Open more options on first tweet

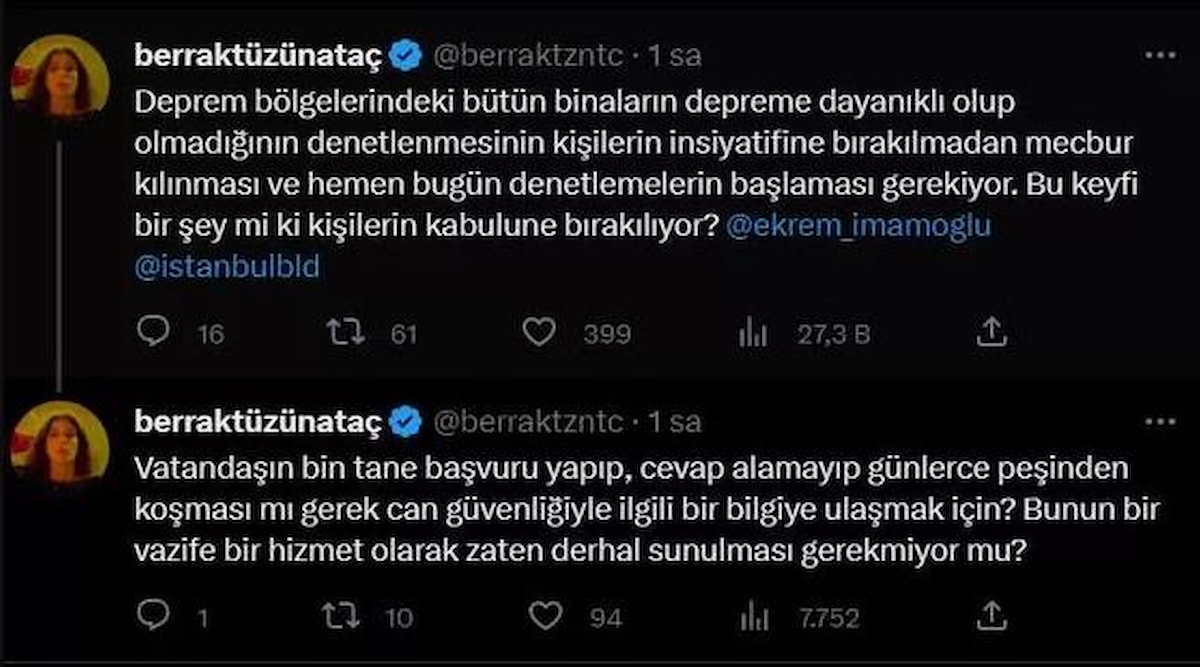[x=1160, y=56]
